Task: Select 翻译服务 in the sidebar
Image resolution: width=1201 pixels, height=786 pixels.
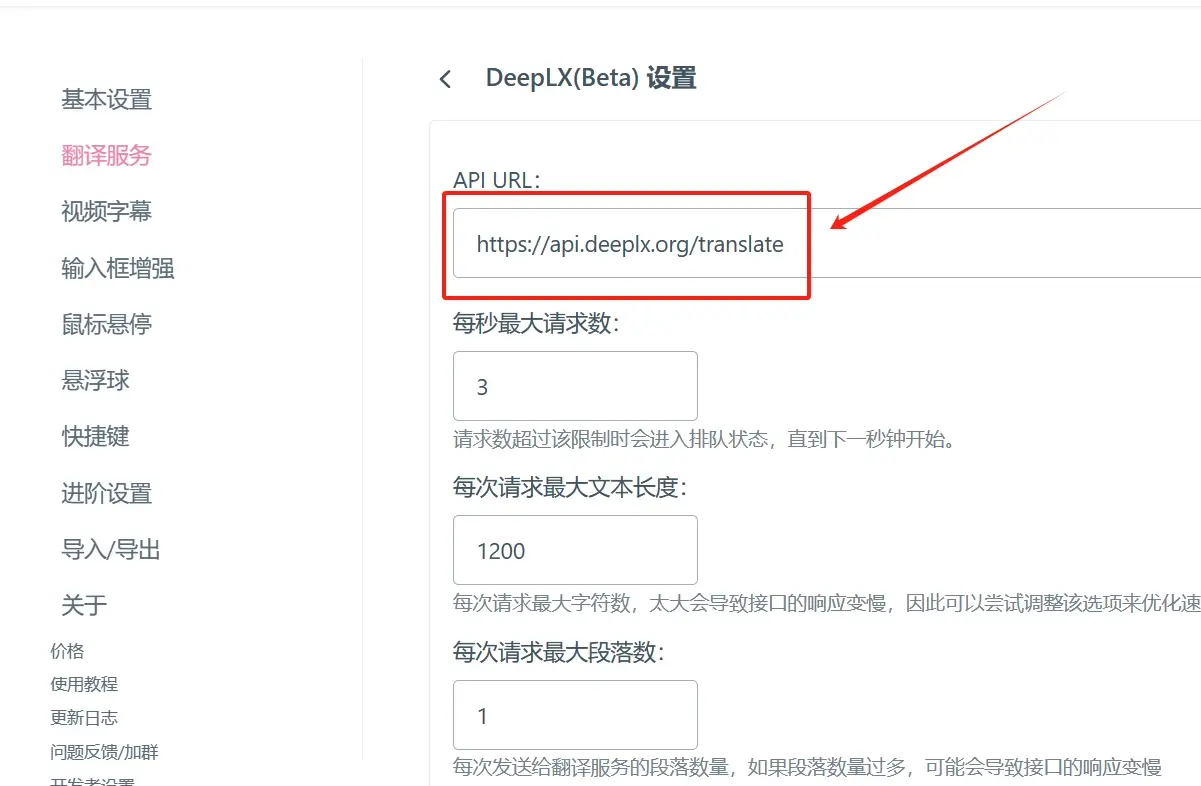Action: pos(106,156)
